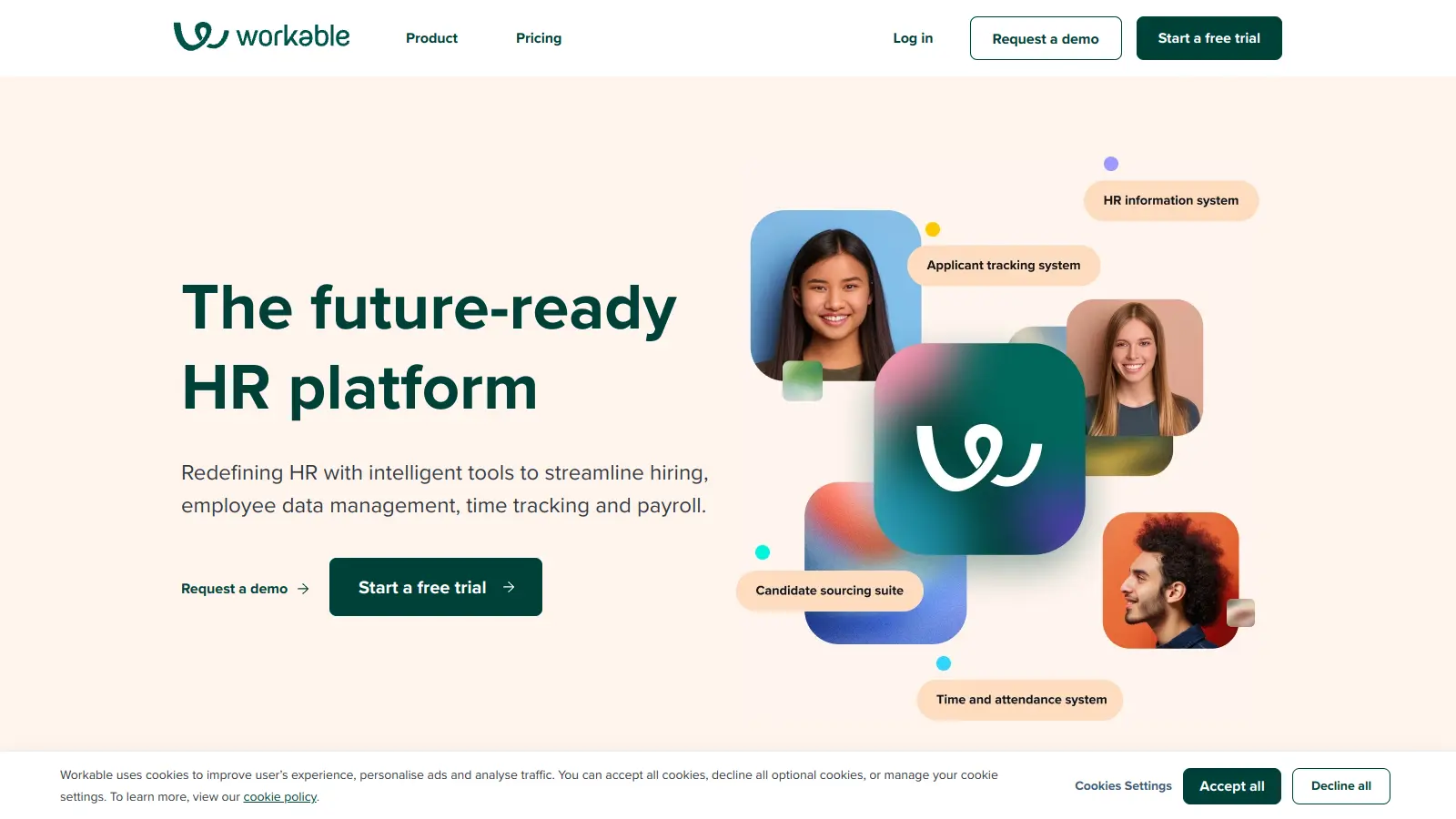This screenshot has height=819, width=1456.
Task: Open the cookie policy link
Action: pyautogui.click(x=280, y=797)
